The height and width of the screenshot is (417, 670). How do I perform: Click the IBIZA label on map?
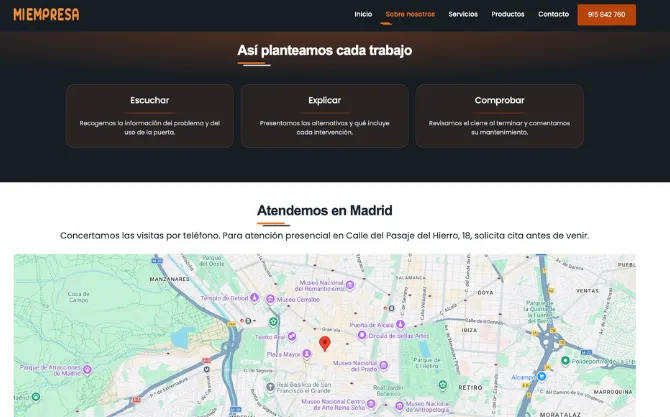pyautogui.click(x=469, y=330)
